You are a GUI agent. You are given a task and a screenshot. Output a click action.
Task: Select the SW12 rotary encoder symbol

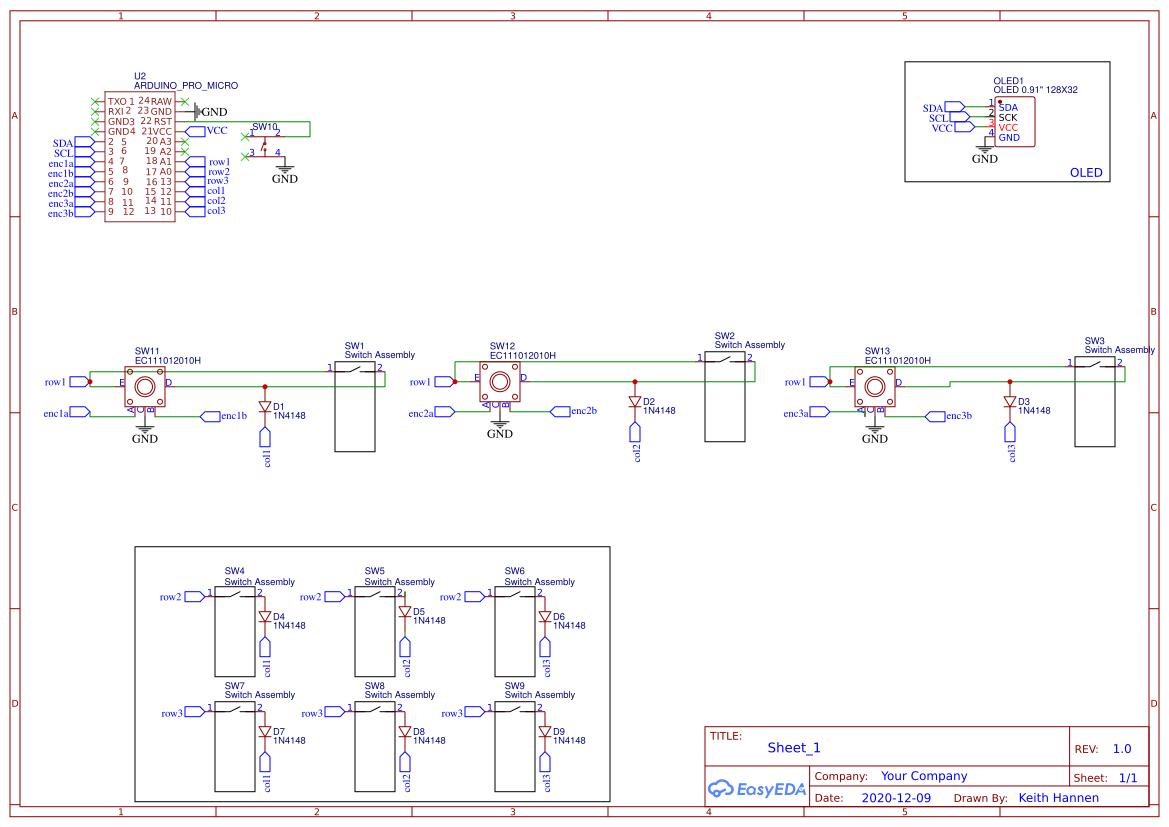(500, 381)
